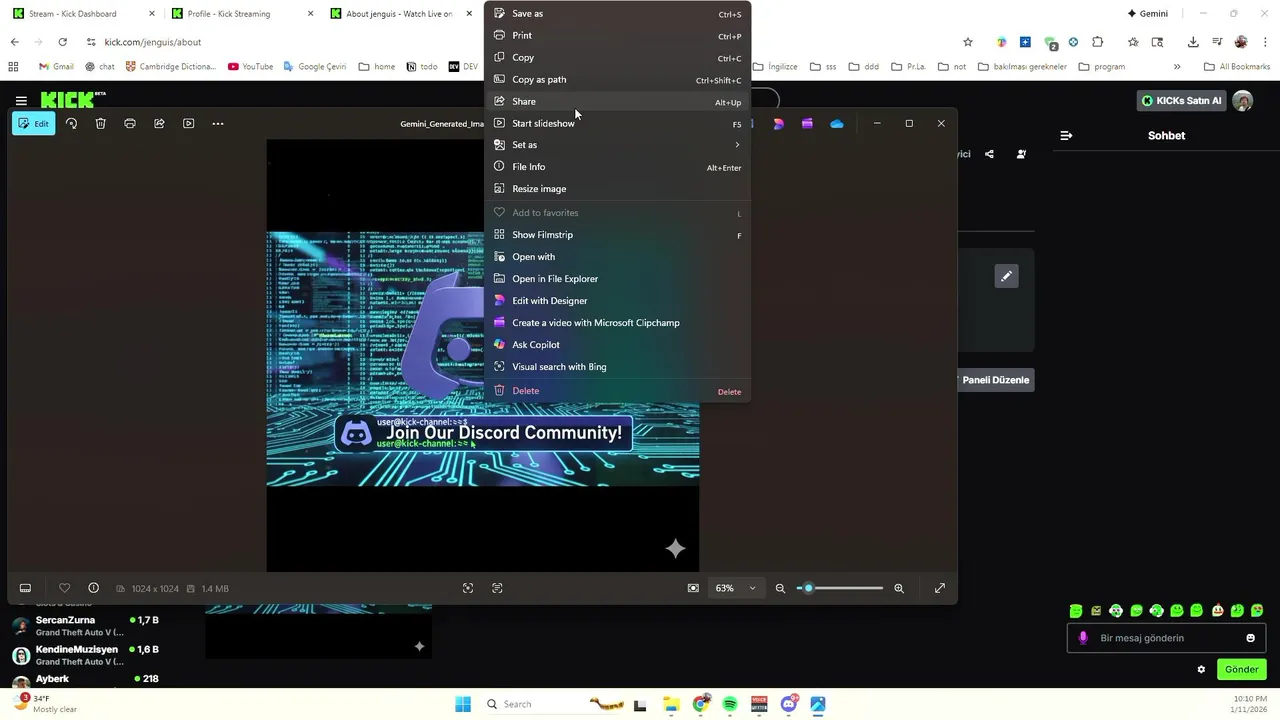1280x720 pixels.
Task: Click the fit-to-window icon beside 63%
Action: (693, 588)
